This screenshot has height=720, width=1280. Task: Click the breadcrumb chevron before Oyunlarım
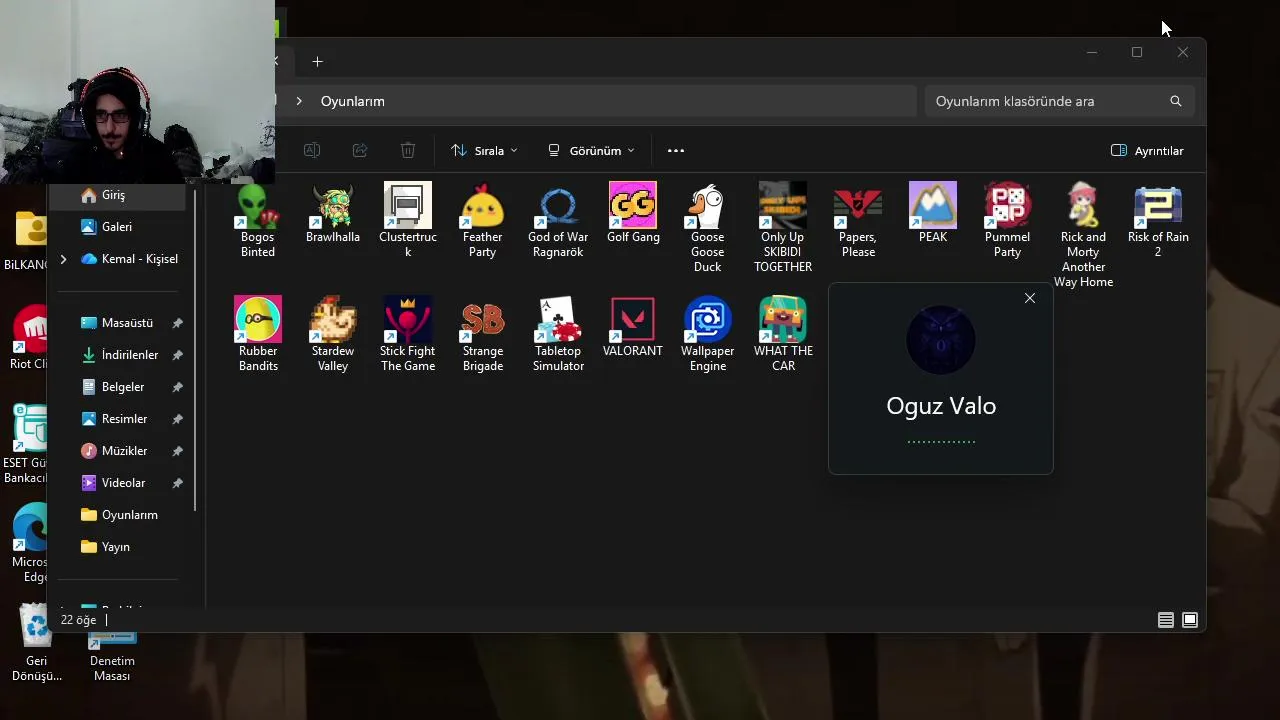(299, 101)
